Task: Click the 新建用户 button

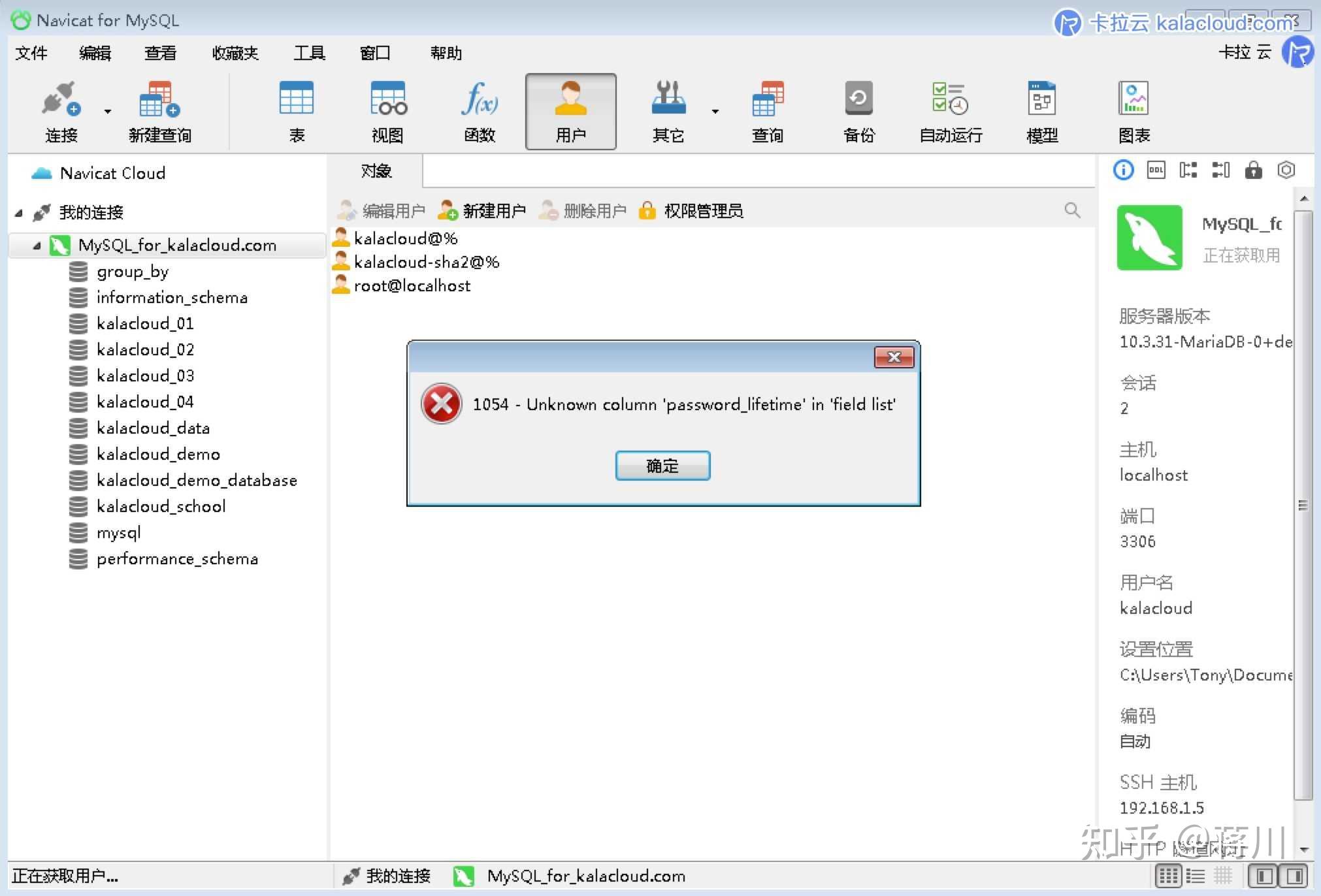Action: coord(482,210)
